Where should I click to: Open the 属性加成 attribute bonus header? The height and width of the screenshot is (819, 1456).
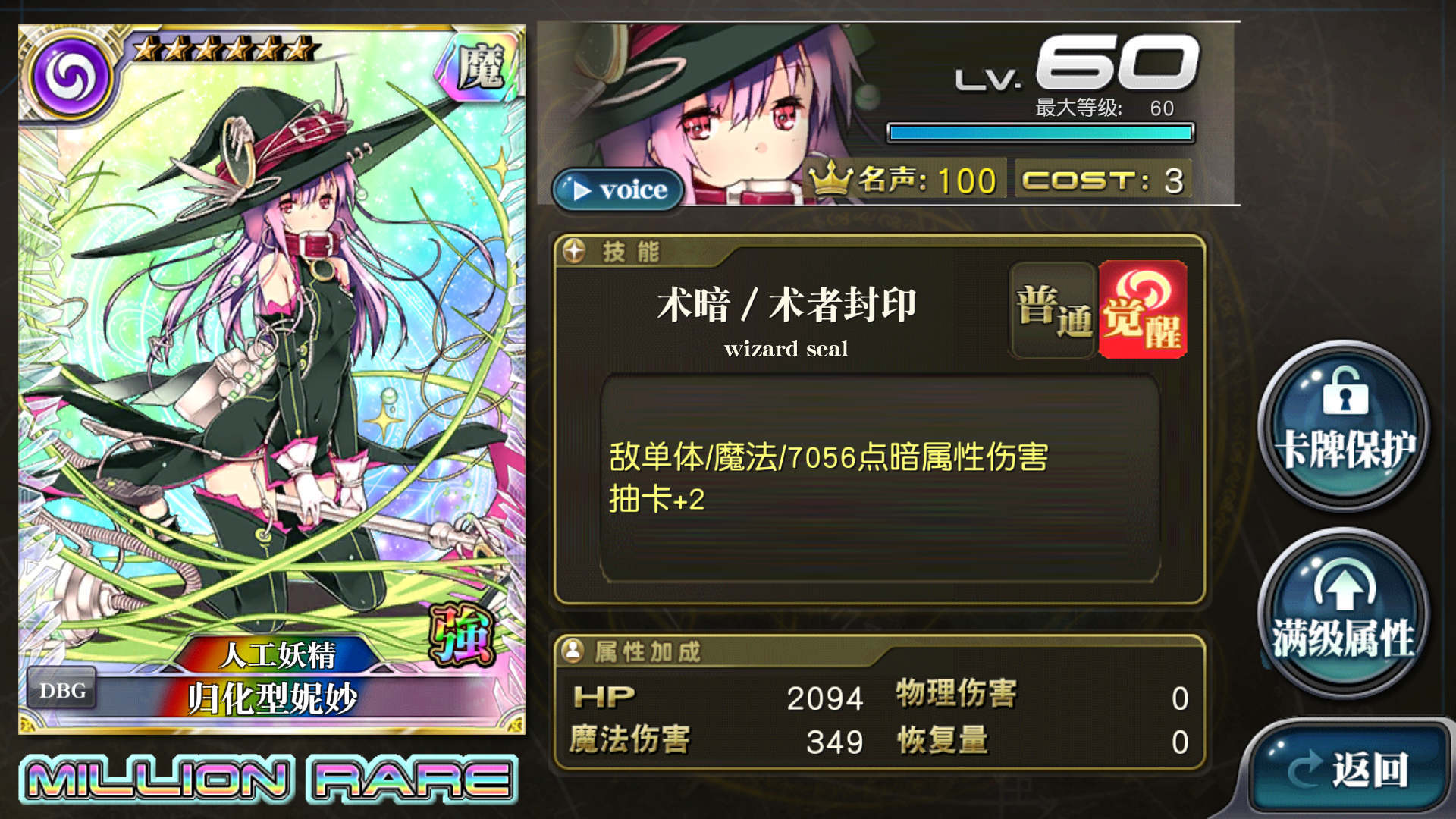(x=647, y=651)
